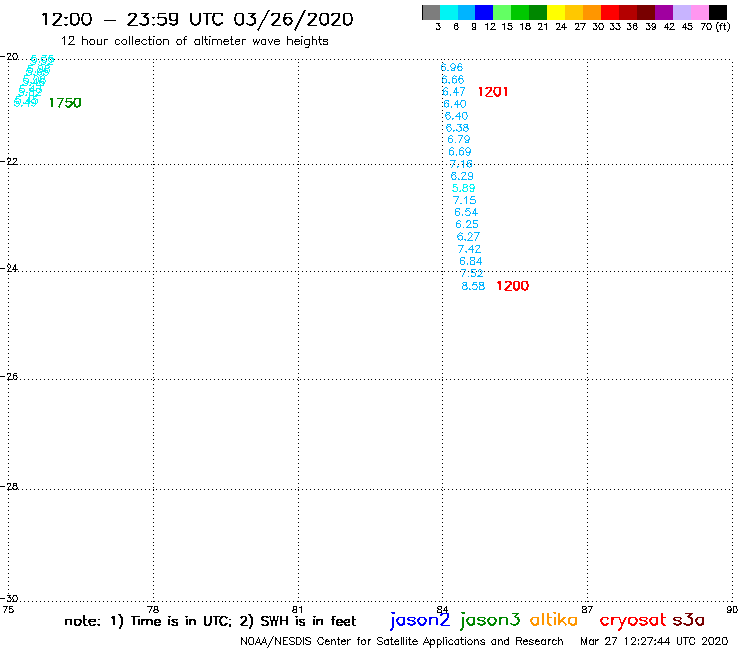Image resolution: width=740 pixels, height=650 pixels.
Task: Select the green 1750 time label
Action: tap(65, 102)
